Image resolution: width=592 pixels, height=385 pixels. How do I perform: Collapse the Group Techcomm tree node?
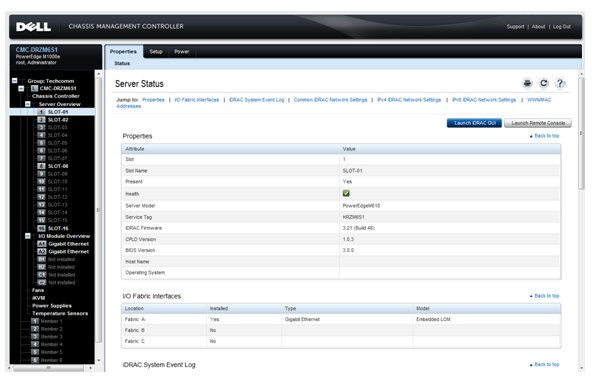(x=14, y=81)
